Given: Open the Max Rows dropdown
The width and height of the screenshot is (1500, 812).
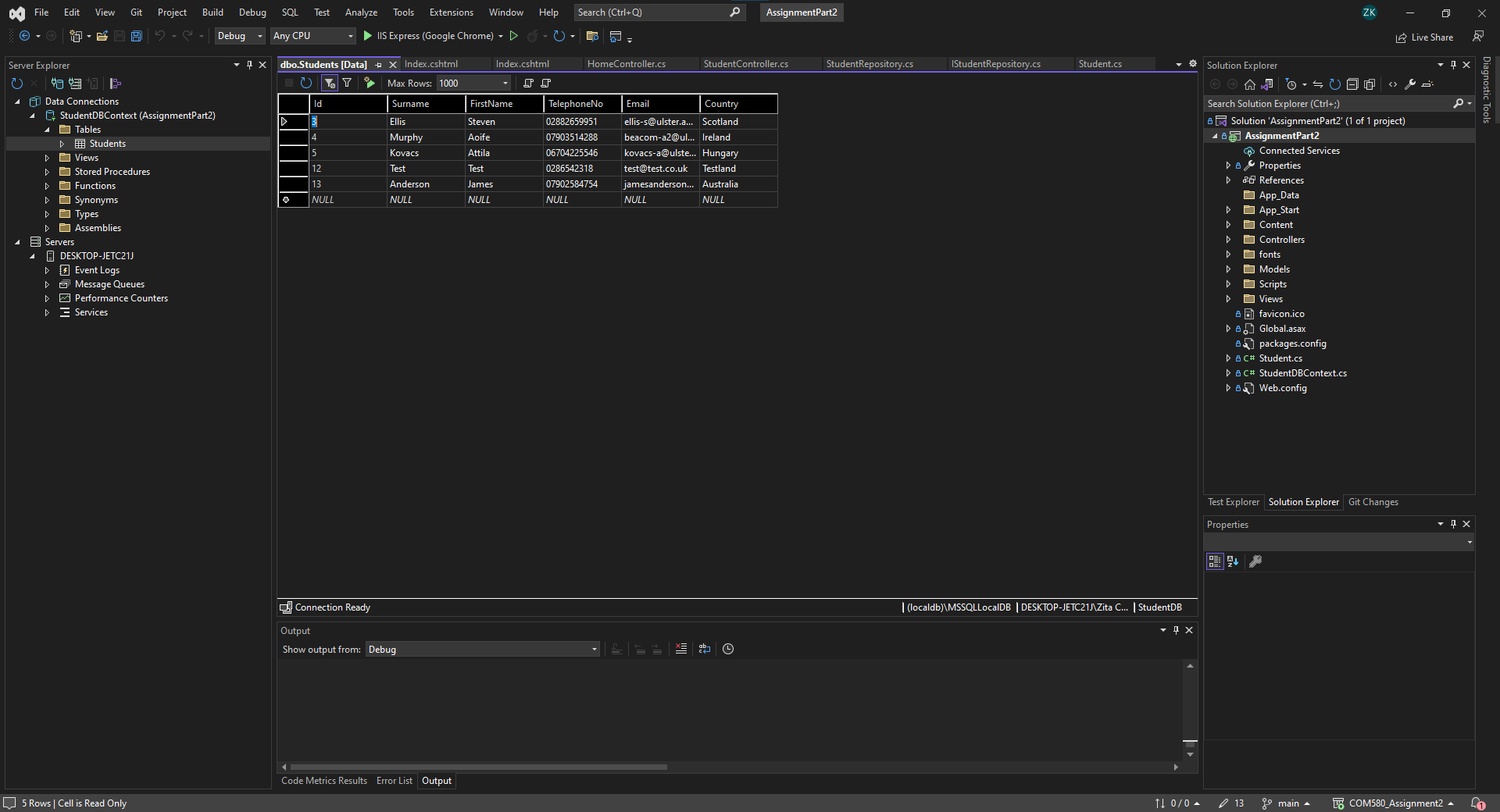Looking at the screenshot, I should click(505, 84).
